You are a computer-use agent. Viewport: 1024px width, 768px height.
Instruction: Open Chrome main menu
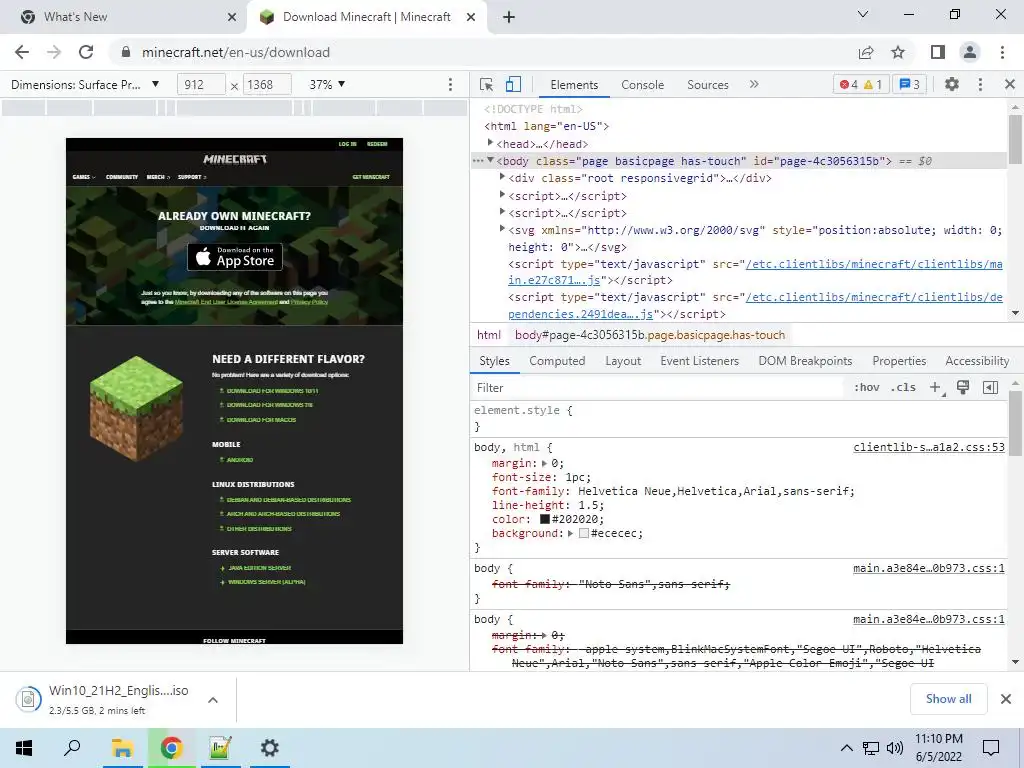tap(1002, 52)
